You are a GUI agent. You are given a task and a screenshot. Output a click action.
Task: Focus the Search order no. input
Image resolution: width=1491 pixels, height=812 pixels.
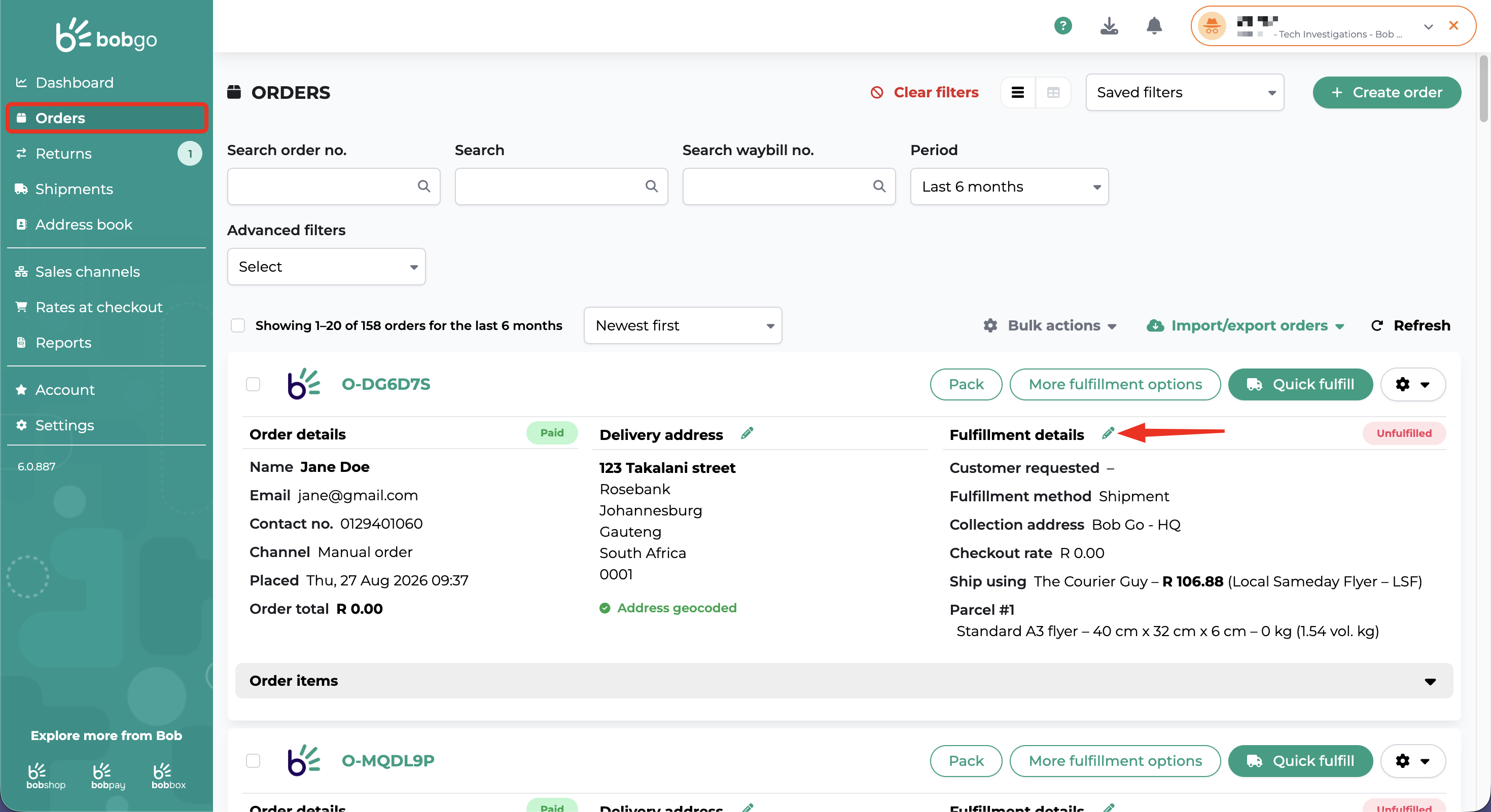tap(333, 186)
